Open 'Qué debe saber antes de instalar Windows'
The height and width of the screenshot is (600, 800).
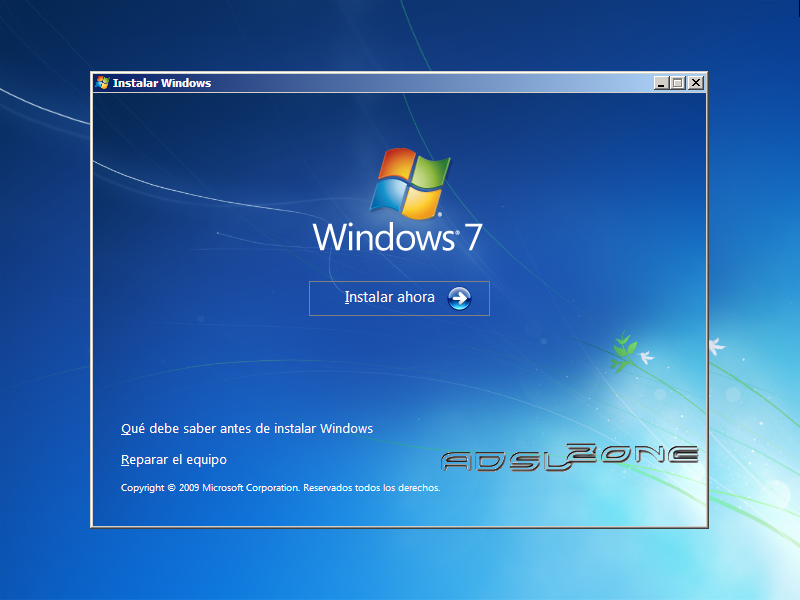[246, 429]
